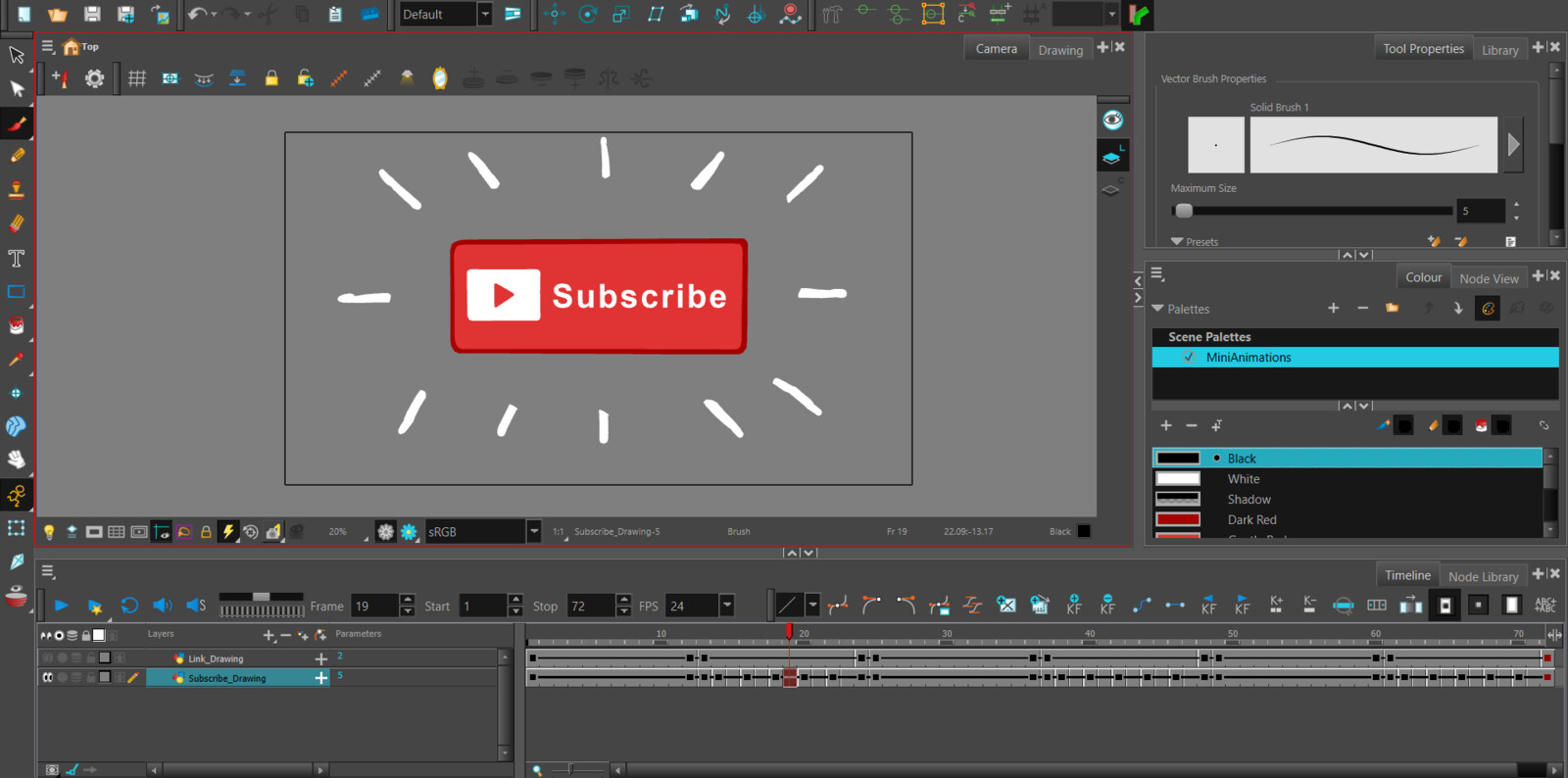Click the red playhead marker on timeline
1568x778 pixels.
(789, 632)
